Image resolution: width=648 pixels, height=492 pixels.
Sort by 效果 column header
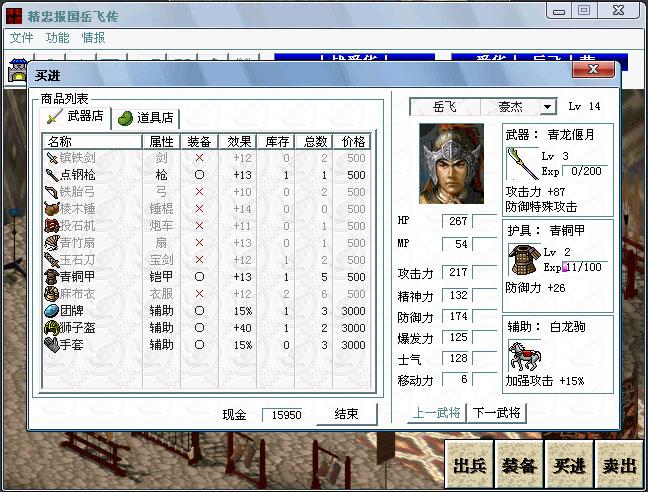(238, 142)
